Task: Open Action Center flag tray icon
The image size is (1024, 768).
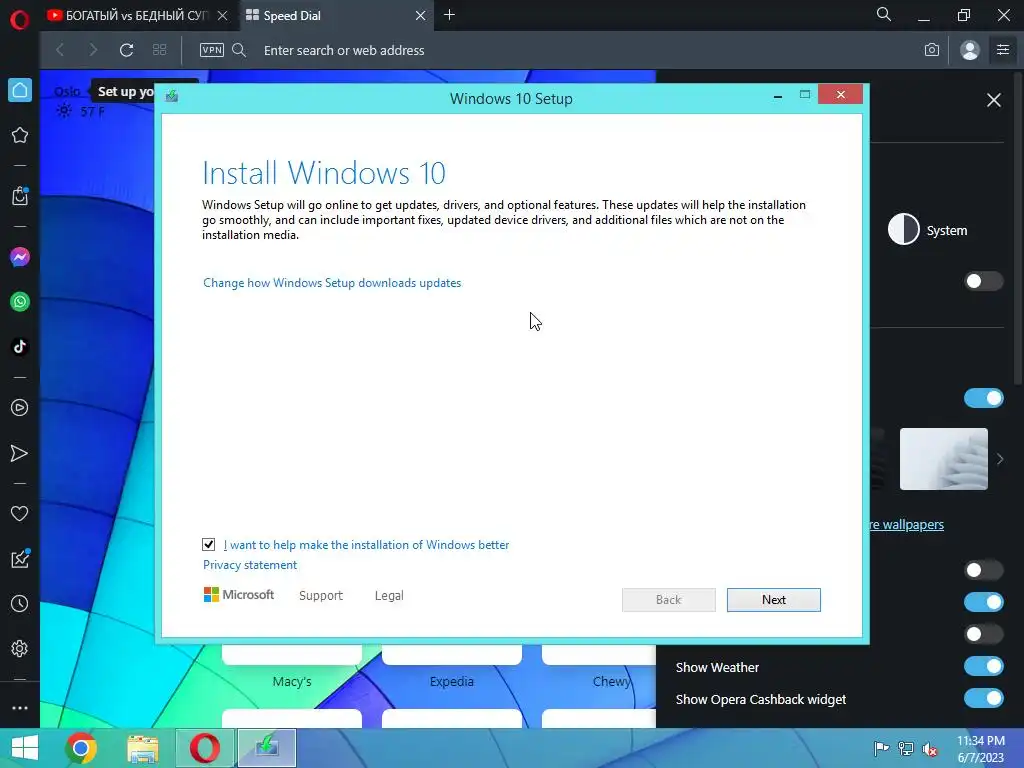Action: [881, 749]
